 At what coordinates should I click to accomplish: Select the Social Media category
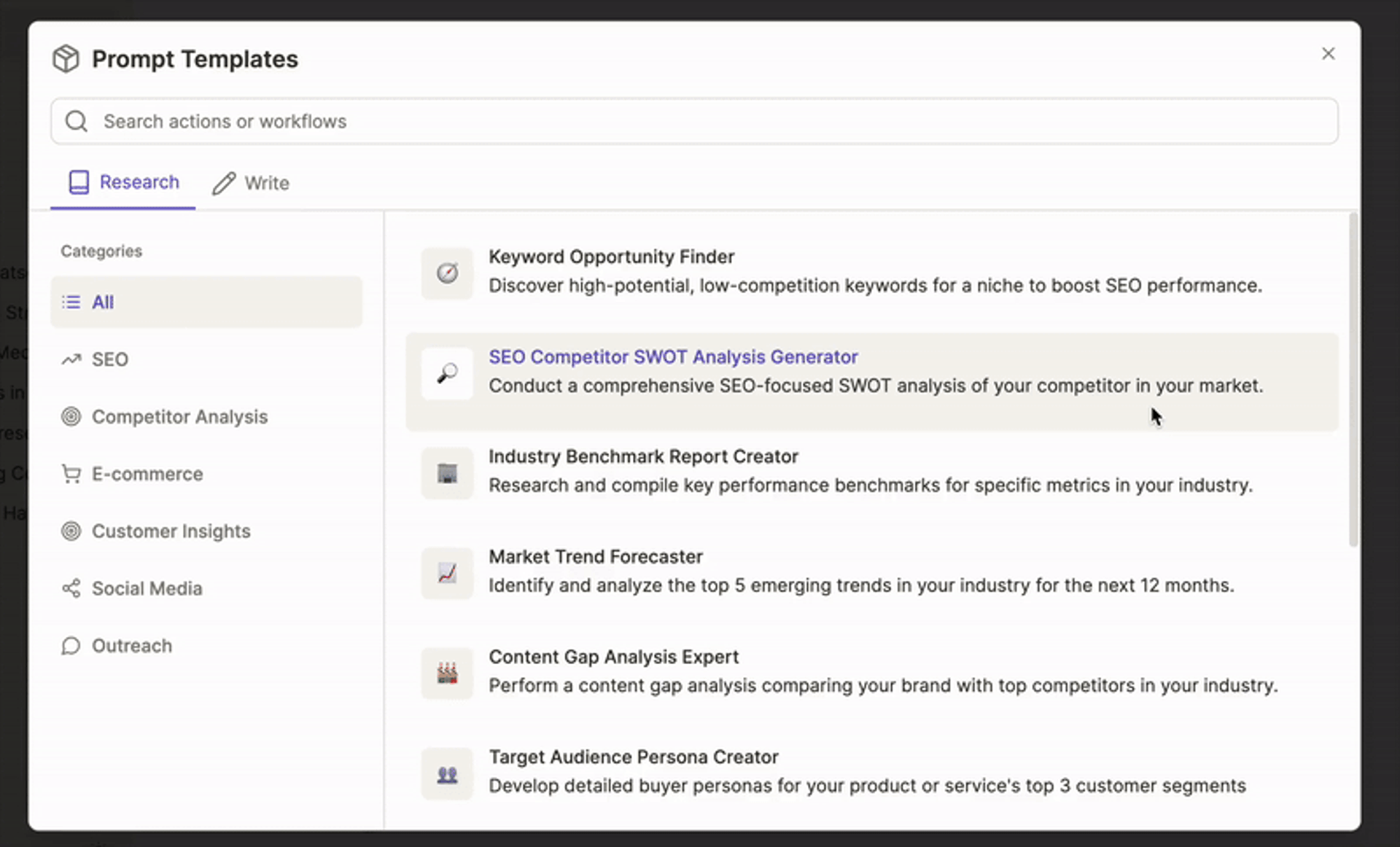tap(206, 588)
